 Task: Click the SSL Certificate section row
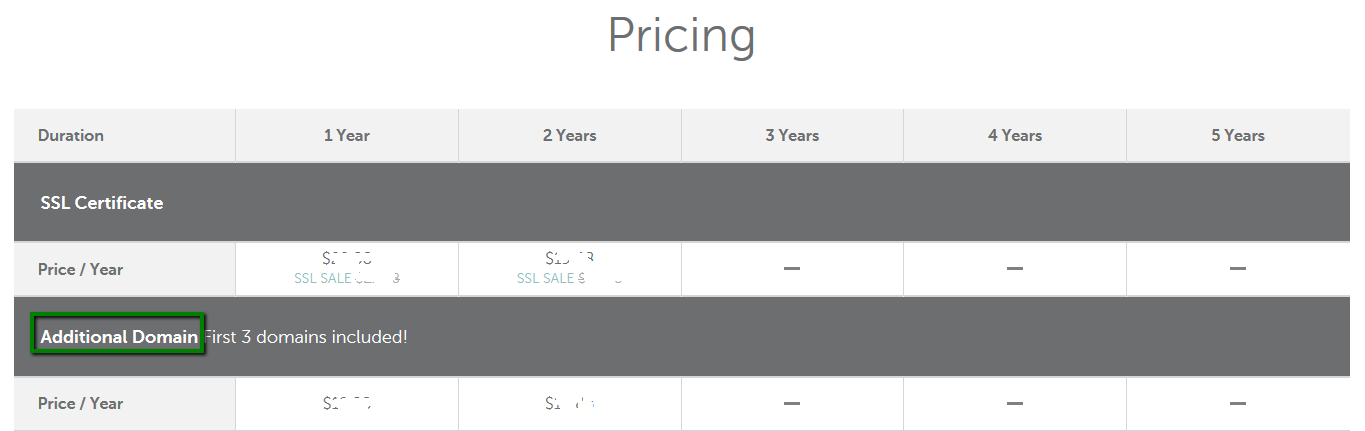[682, 202]
